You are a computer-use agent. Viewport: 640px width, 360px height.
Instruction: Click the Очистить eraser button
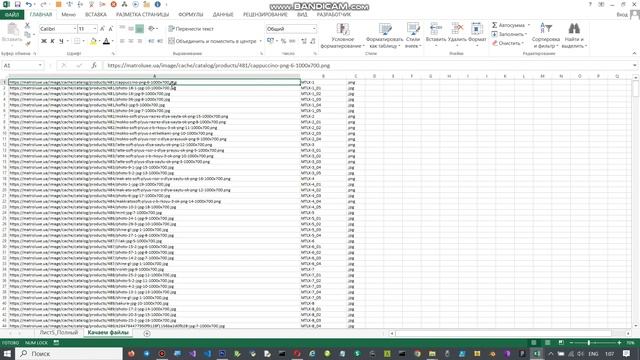pyautogui.click(x=508, y=43)
